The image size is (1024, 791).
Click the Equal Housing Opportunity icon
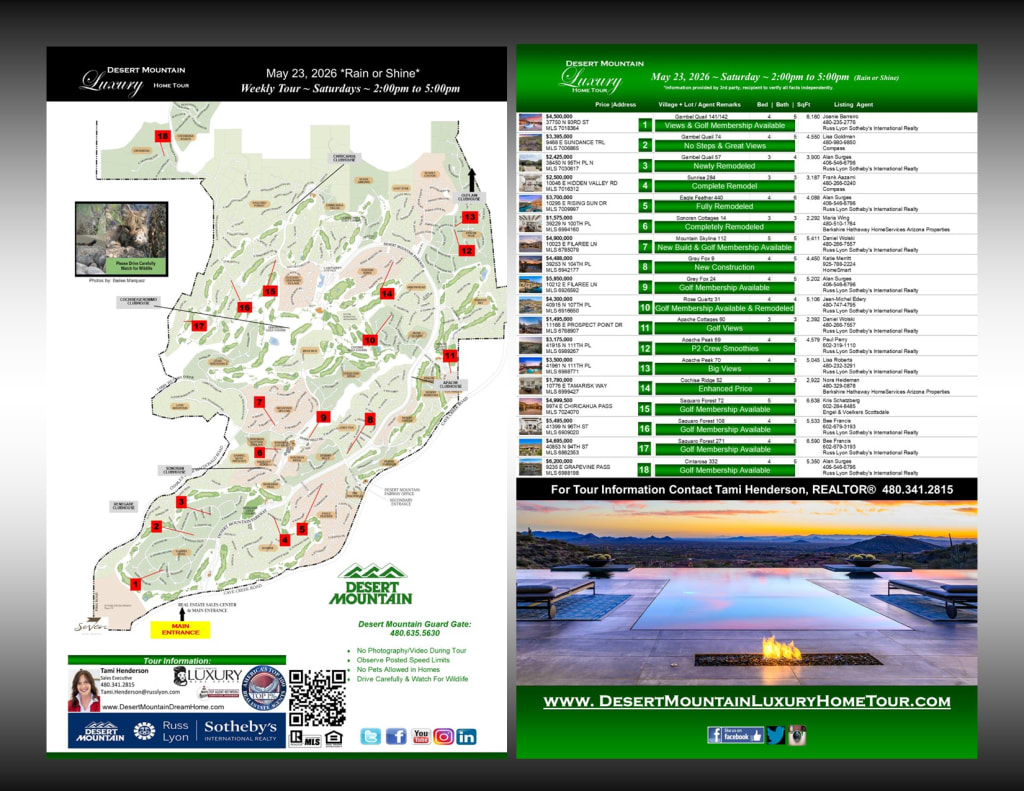click(x=334, y=739)
